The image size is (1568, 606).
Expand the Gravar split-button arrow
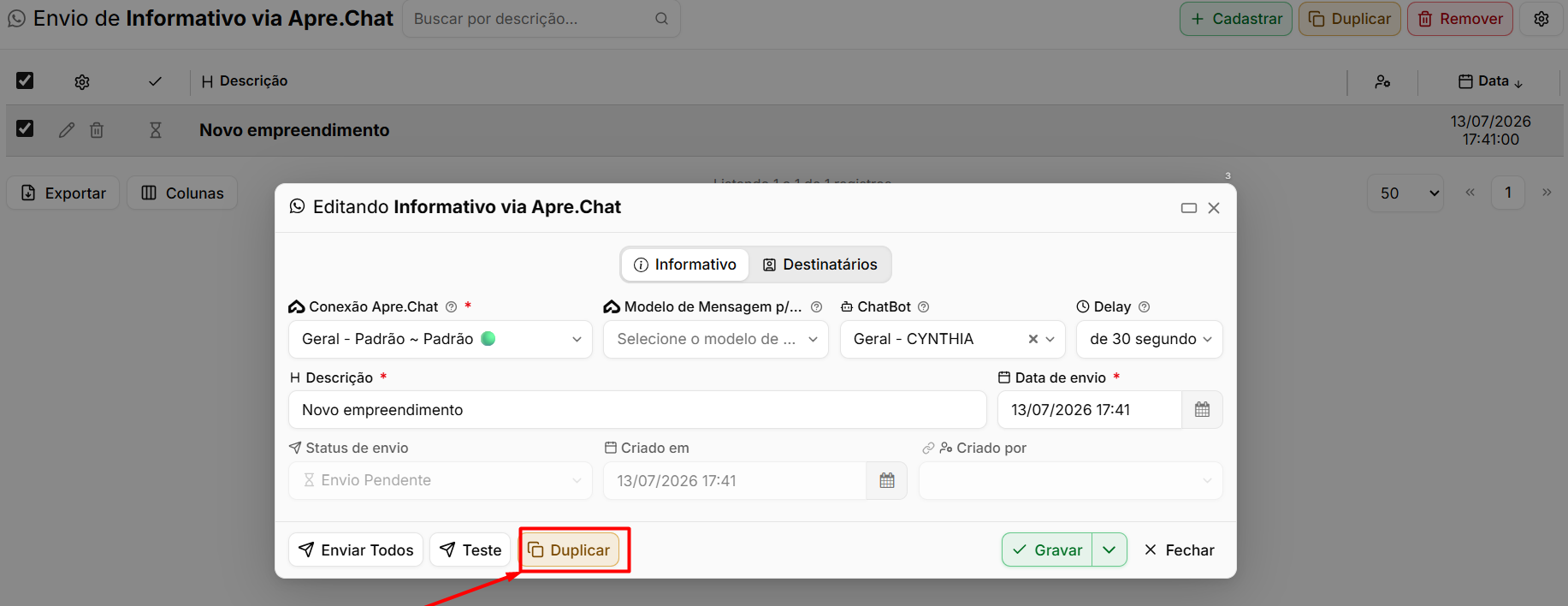click(x=1109, y=550)
